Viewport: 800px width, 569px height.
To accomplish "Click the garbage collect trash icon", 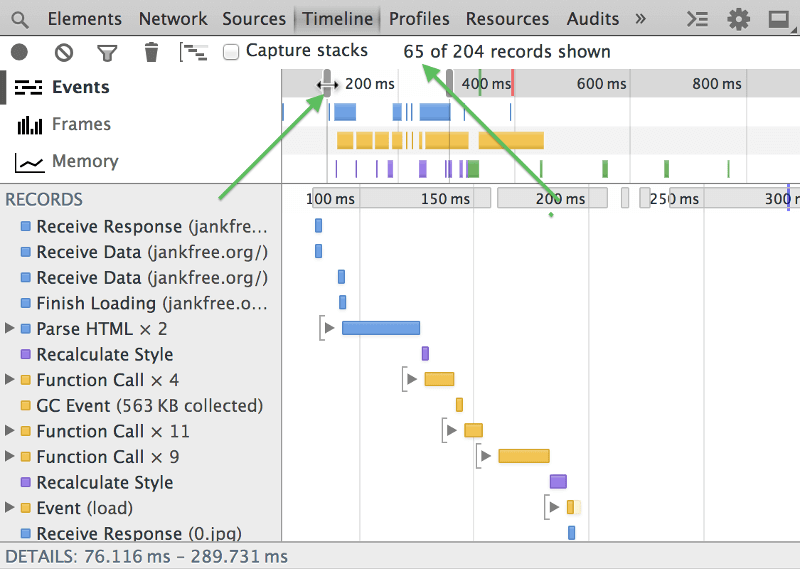I will (x=151, y=52).
